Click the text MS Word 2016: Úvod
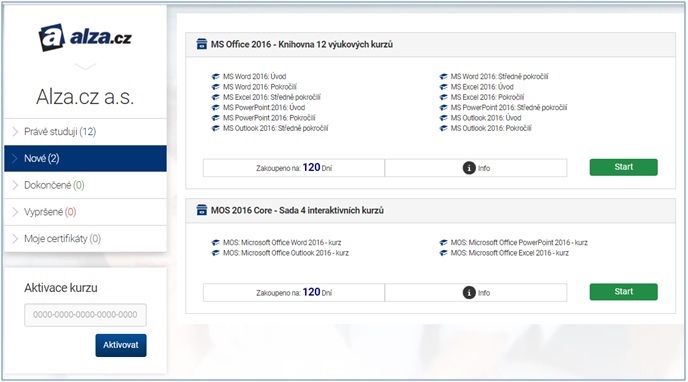688x382 pixels. pyautogui.click(x=254, y=76)
